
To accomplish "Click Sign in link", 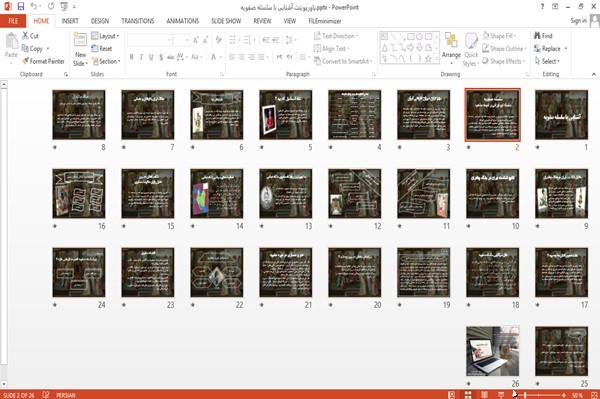I will coord(578,21).
